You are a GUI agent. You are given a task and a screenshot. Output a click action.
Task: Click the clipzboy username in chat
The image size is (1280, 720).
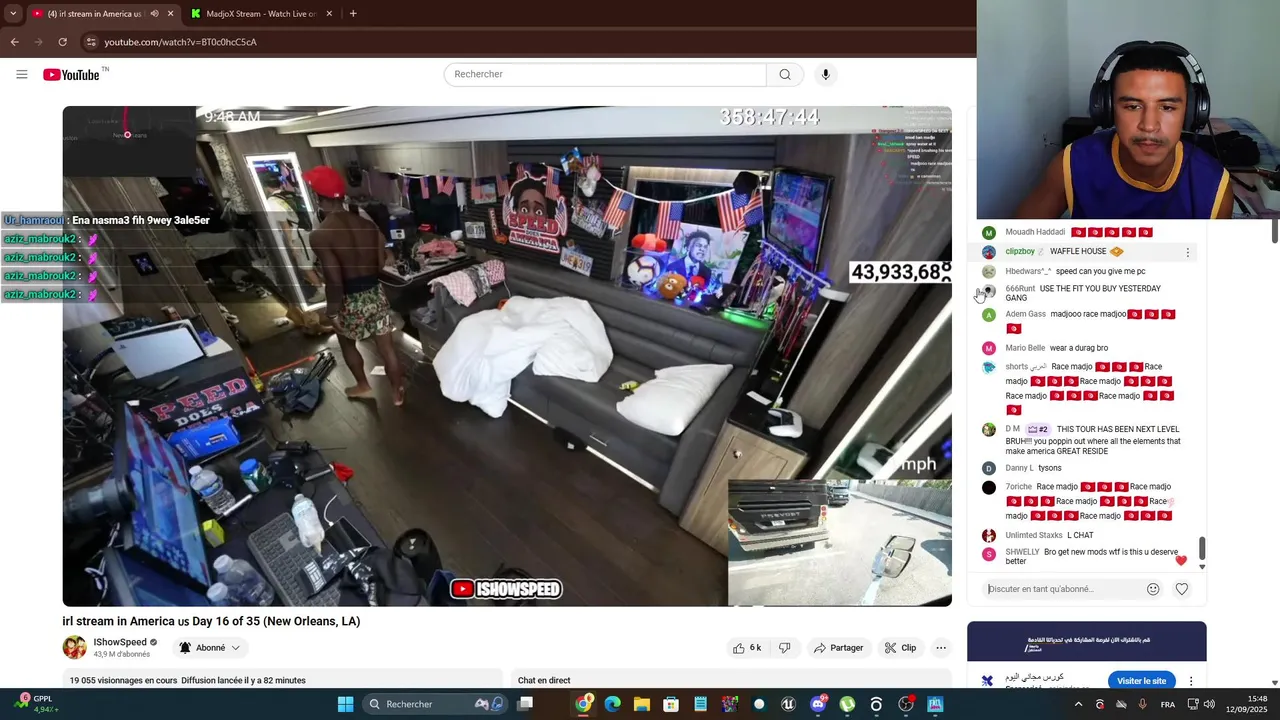1020,252
